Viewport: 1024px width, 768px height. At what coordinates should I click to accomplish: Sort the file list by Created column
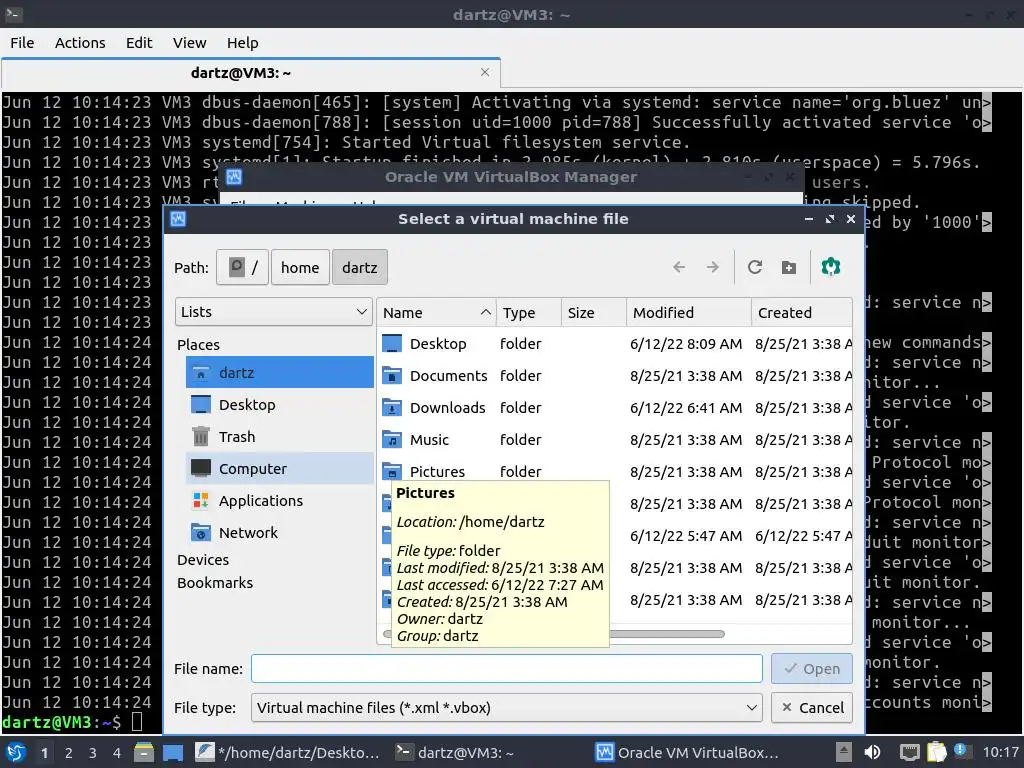point(802,313)
